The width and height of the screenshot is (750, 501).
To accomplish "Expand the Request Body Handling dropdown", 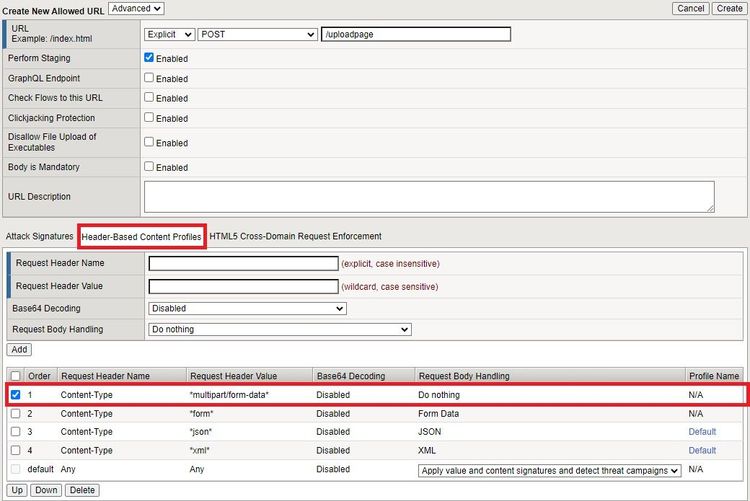I will click(279, 329).
